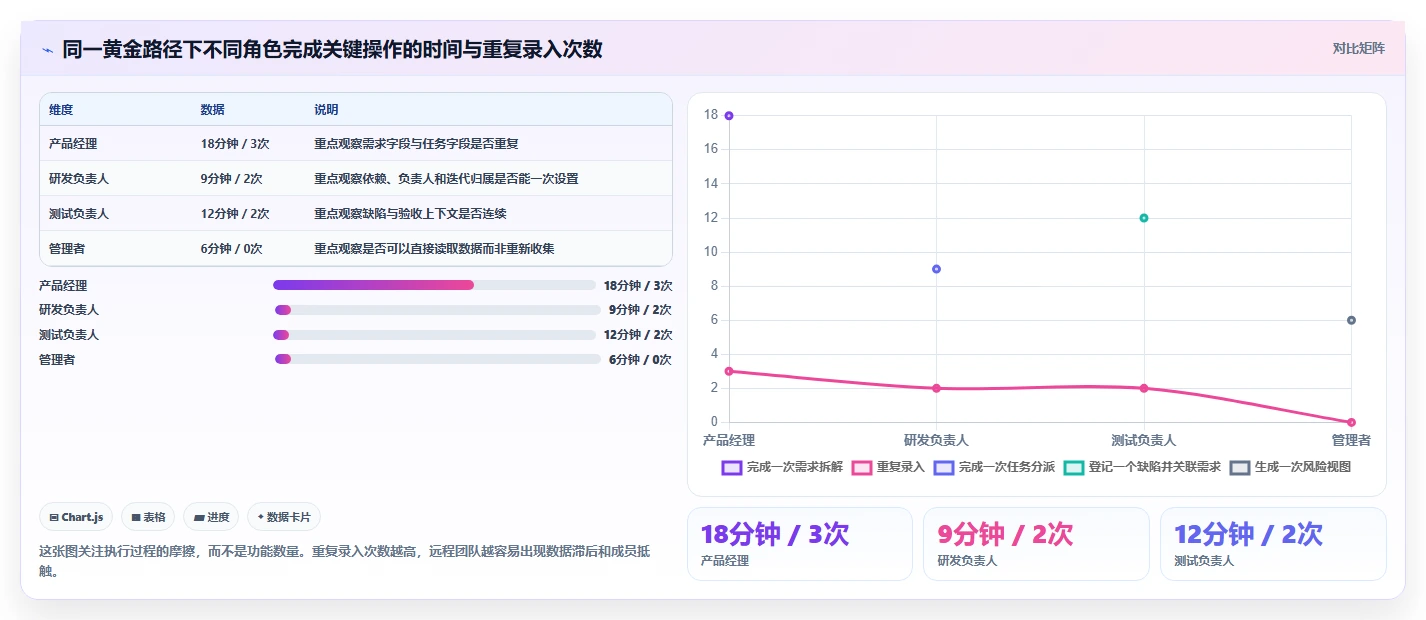The height and width of the screenshot is (620, 1426).
Task: Open the 9分钟 / 2次 研发负责人 card
Action: [1036, 544]
